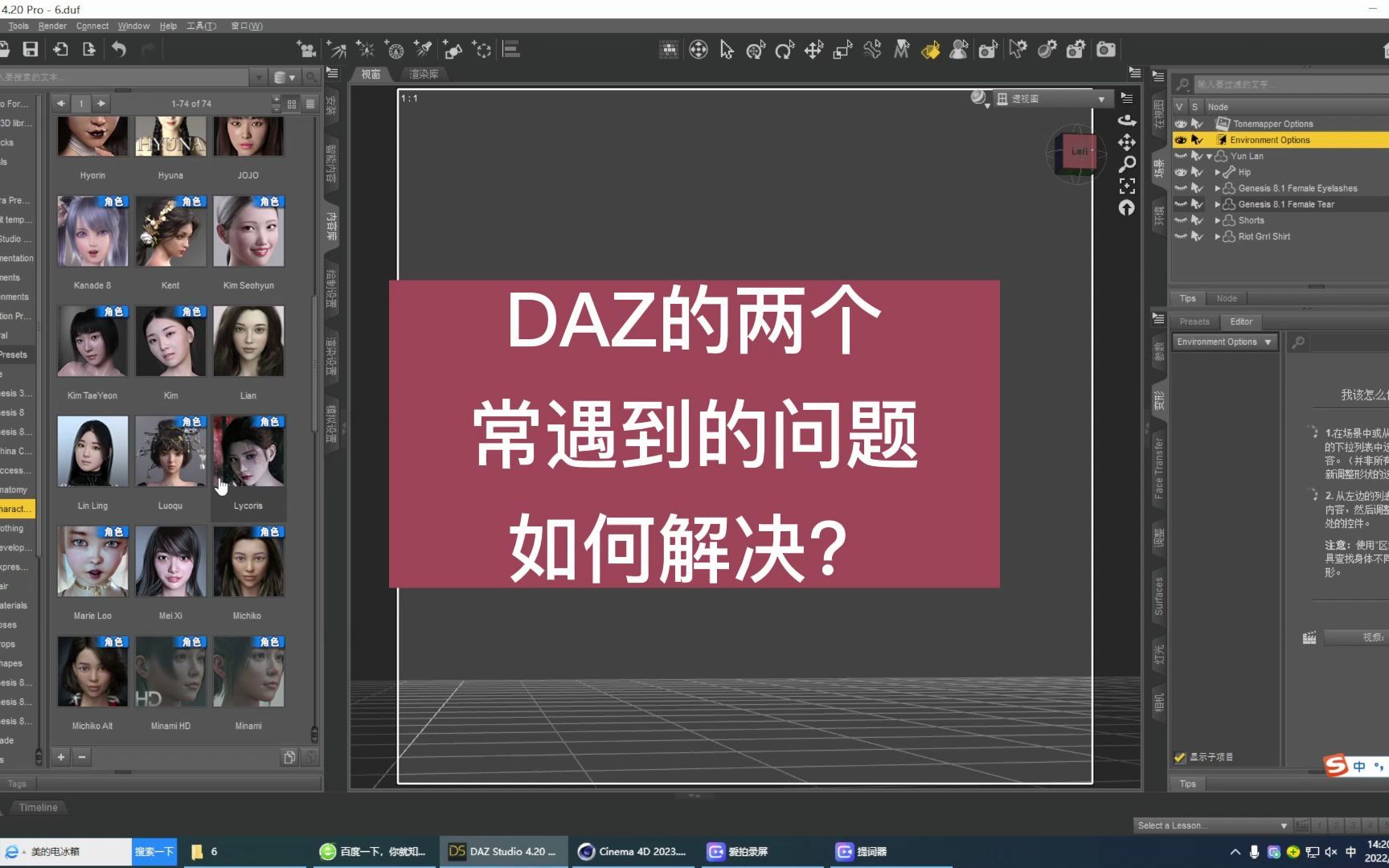Open the Select a Lesson control
The height and width of the screenshot is (868, 1389).
click(1211, 825)
